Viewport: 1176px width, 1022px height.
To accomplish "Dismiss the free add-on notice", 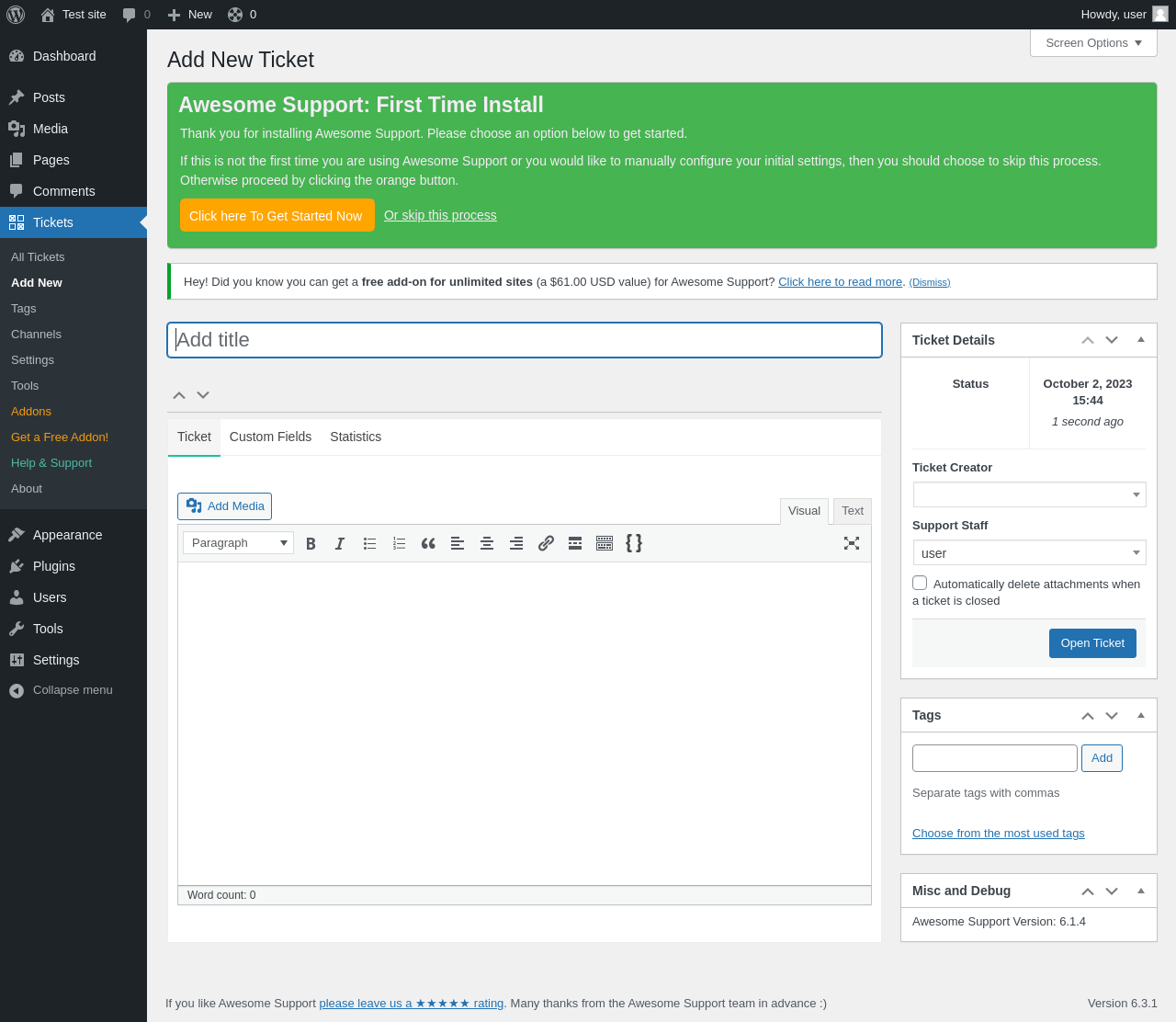I will pyautogui.click(x=930, y=282).
